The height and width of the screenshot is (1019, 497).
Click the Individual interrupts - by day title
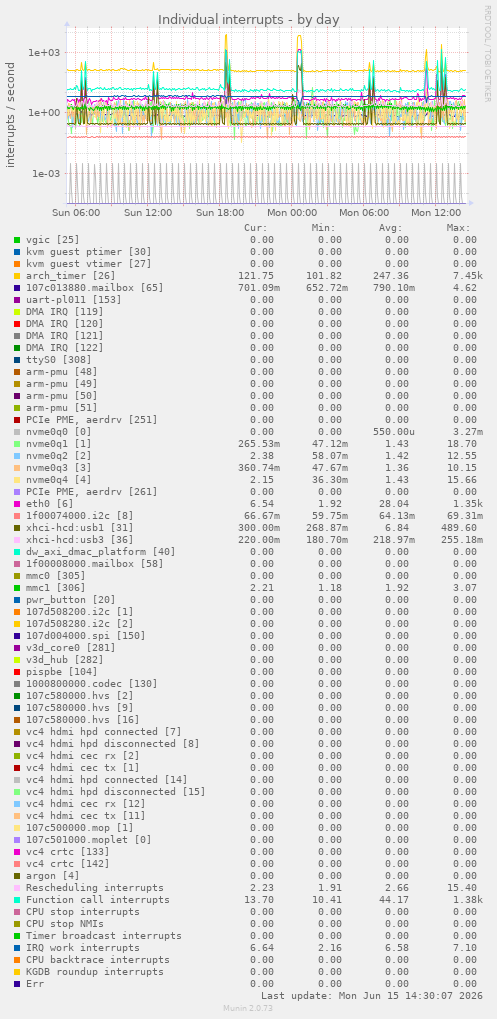click(249, 19)
